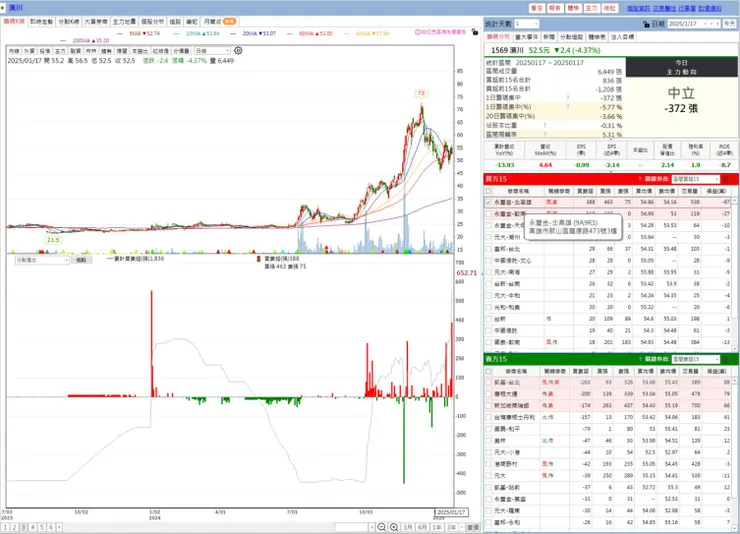Switch to 即時走勢 tab
Viewport: 740px width, 534px height.
[42, 22]
